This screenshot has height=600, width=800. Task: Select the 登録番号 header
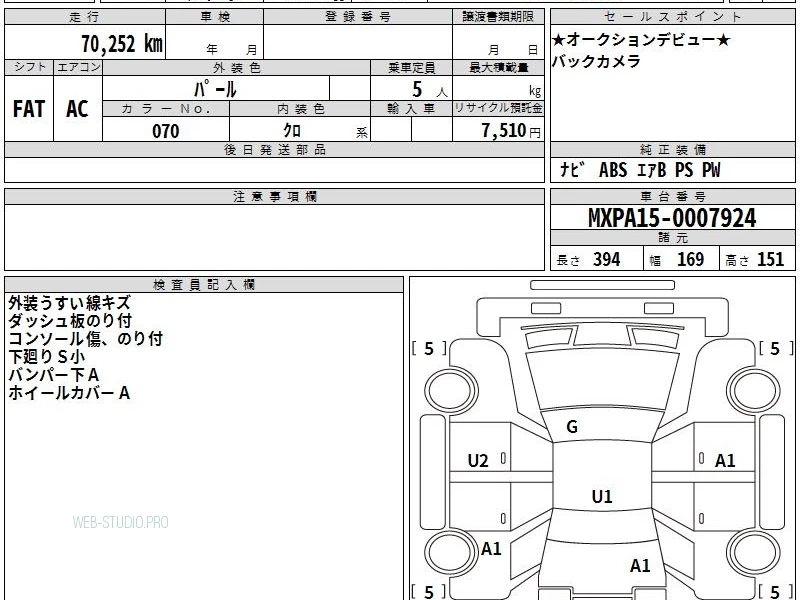point(358,17)
